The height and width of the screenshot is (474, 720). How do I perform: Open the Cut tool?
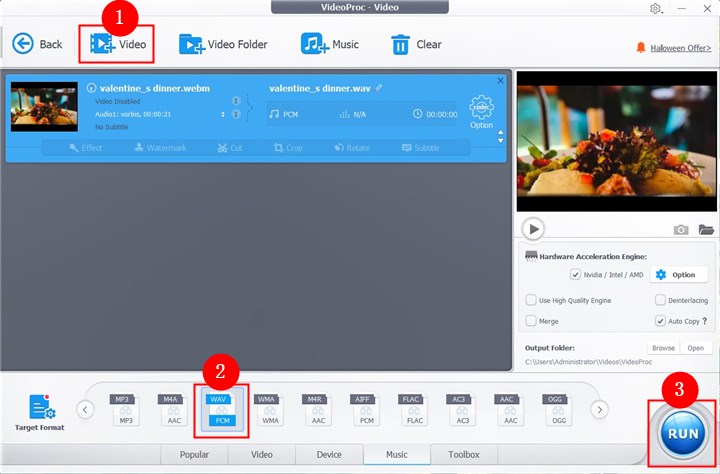tap(230, 147)
